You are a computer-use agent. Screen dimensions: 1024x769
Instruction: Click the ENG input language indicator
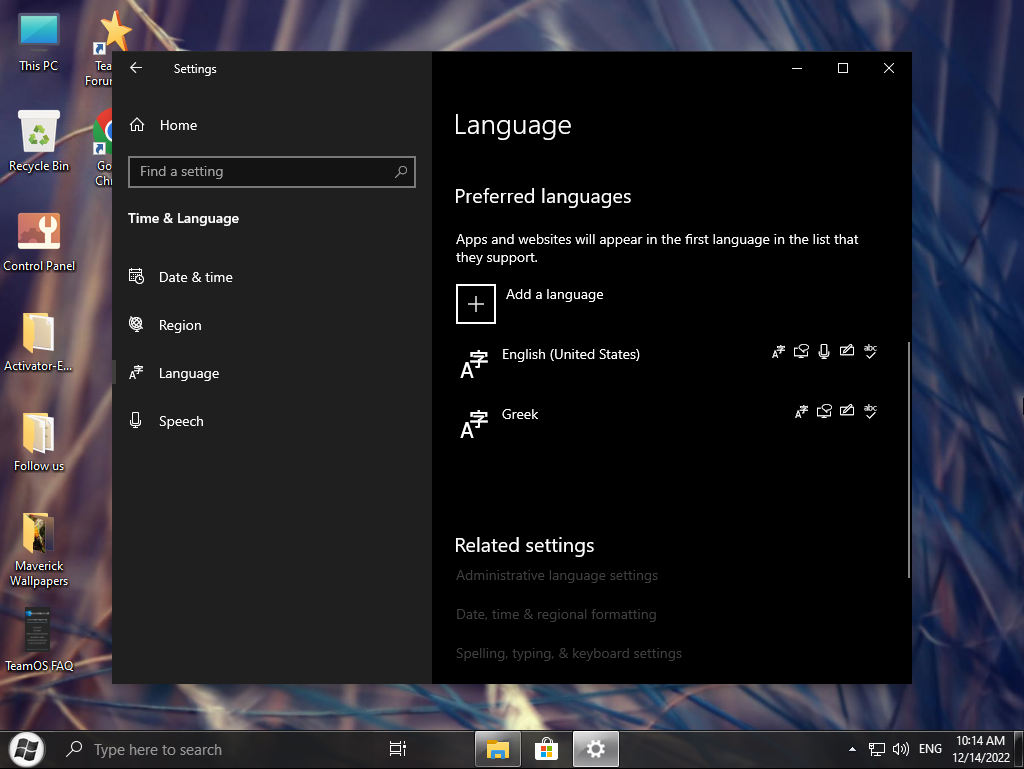(x=930, y=749)
